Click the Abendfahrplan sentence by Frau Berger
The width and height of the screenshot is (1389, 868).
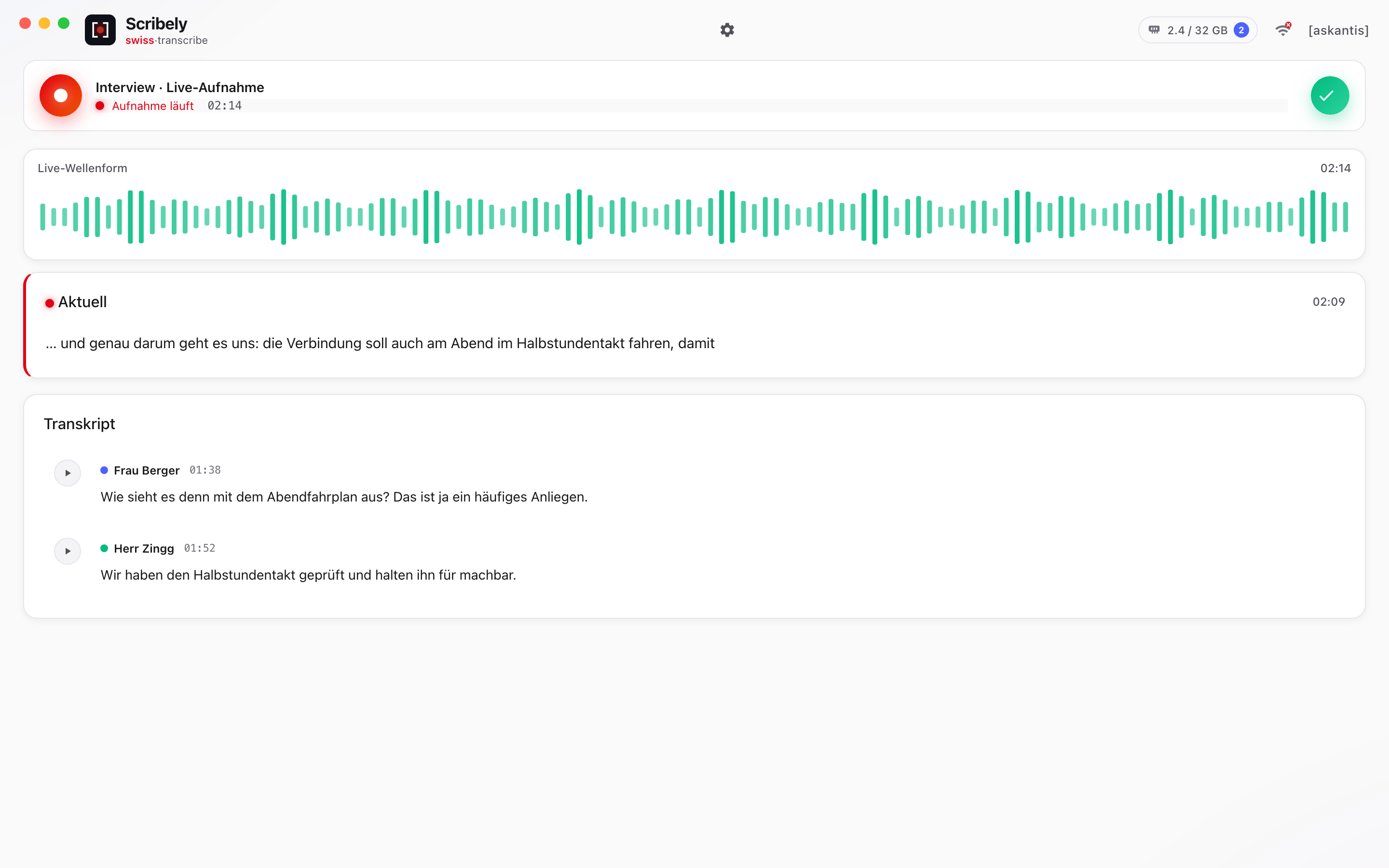(x=344, y=497)
